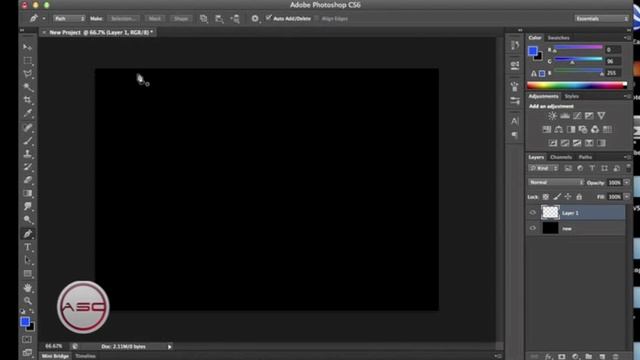The image size is (640, 360).
Task: Click the zoom percentage field in status bar
Action: coord(53,346)
